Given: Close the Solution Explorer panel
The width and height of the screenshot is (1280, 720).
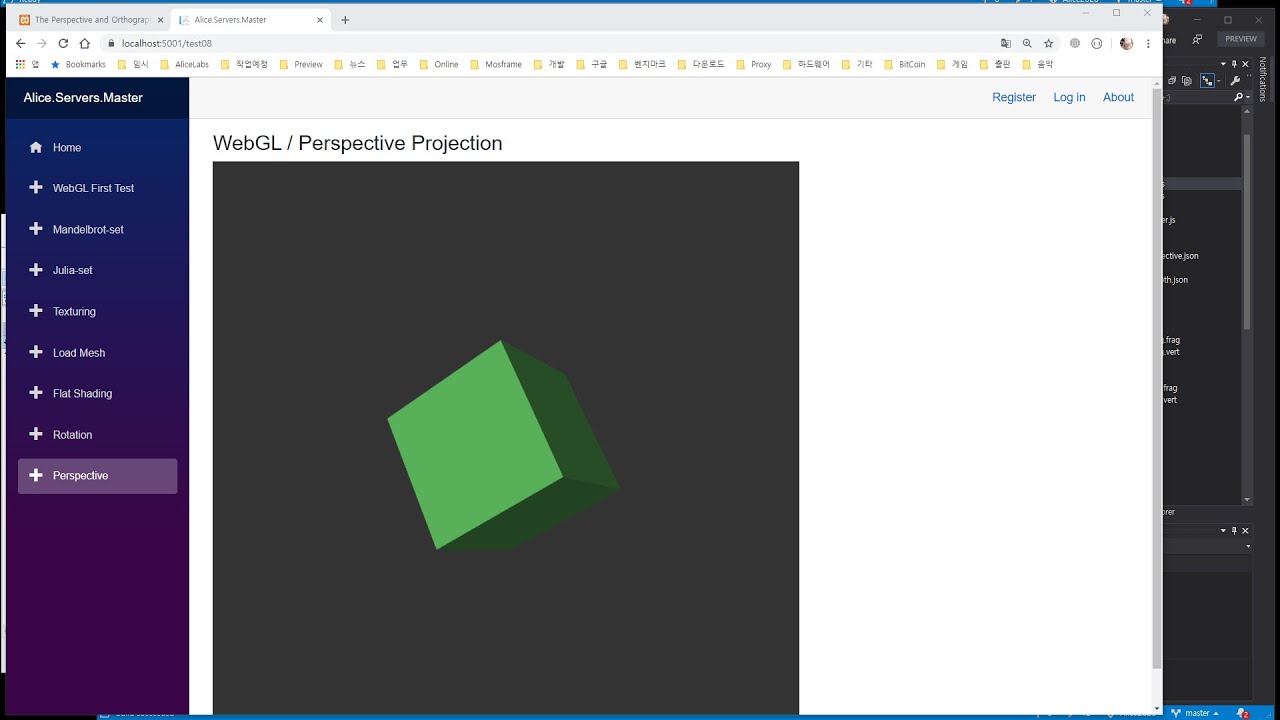Looking at the screenshot, I should (1245, 64).
